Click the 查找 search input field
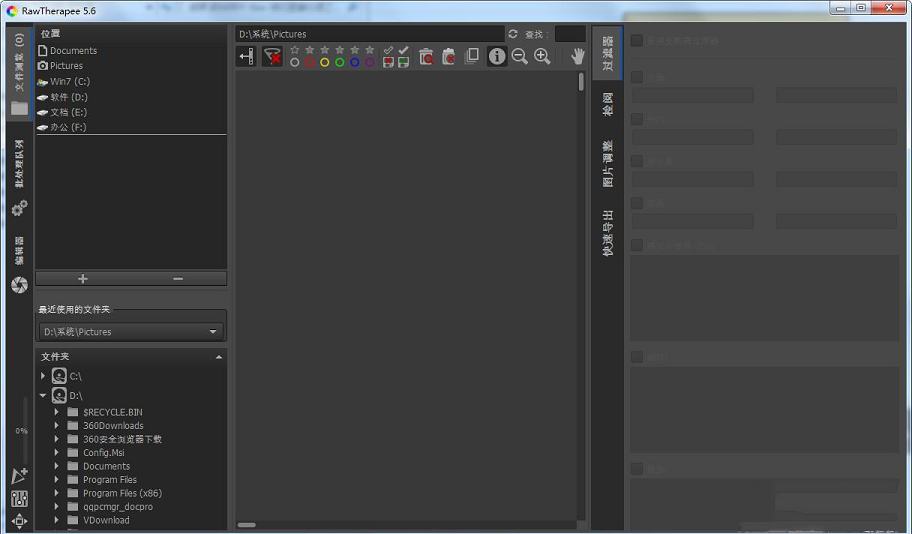 coord(570,34)
